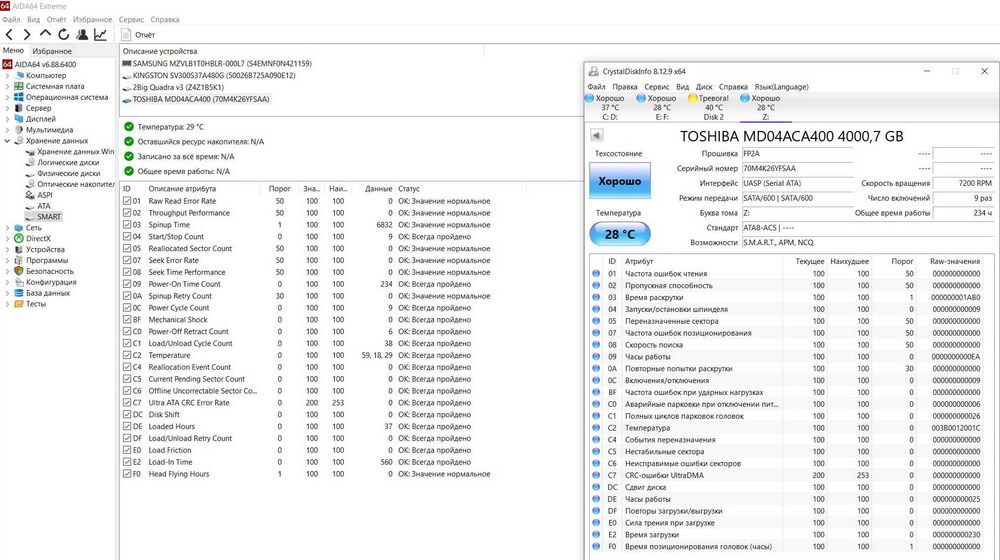Select the SMART tree node
The height and width of the screenshot is (560, 1000).
48,217
